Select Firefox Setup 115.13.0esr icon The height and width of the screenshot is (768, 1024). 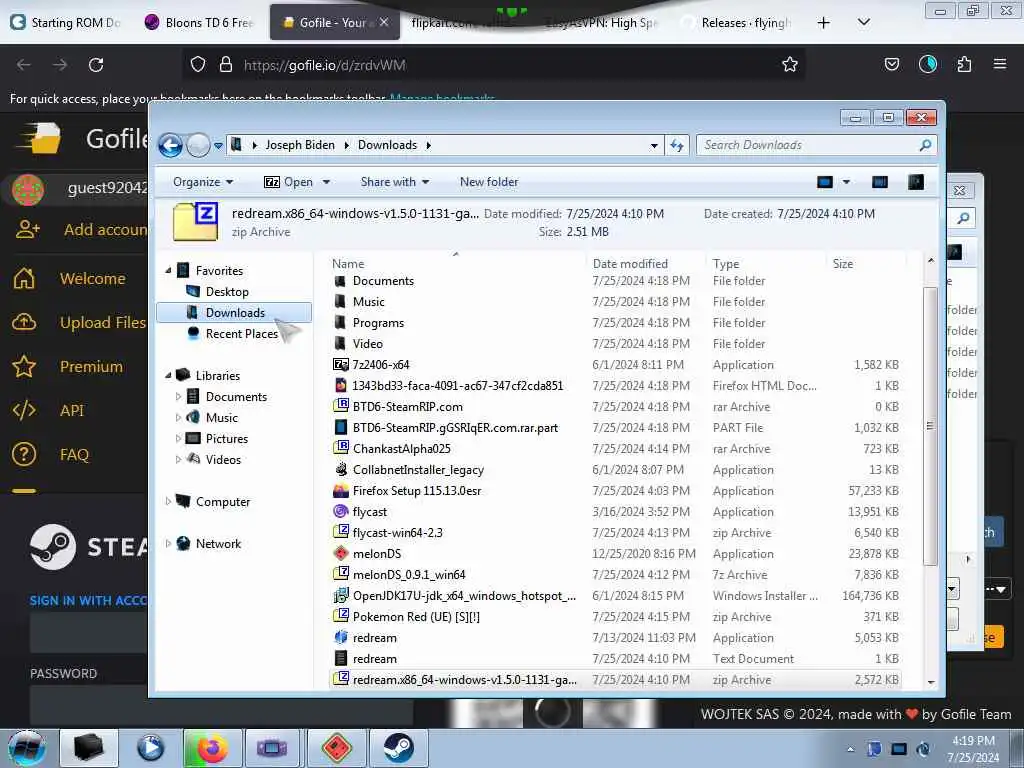point(340,490)
